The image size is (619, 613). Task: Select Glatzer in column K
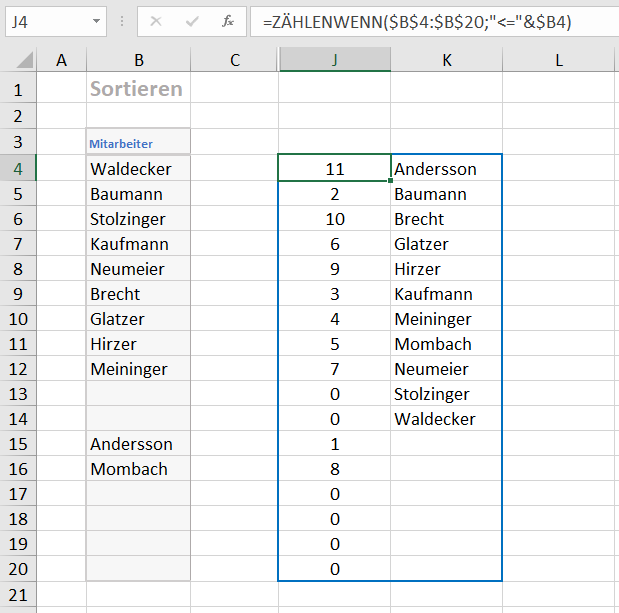pos(446,244)
